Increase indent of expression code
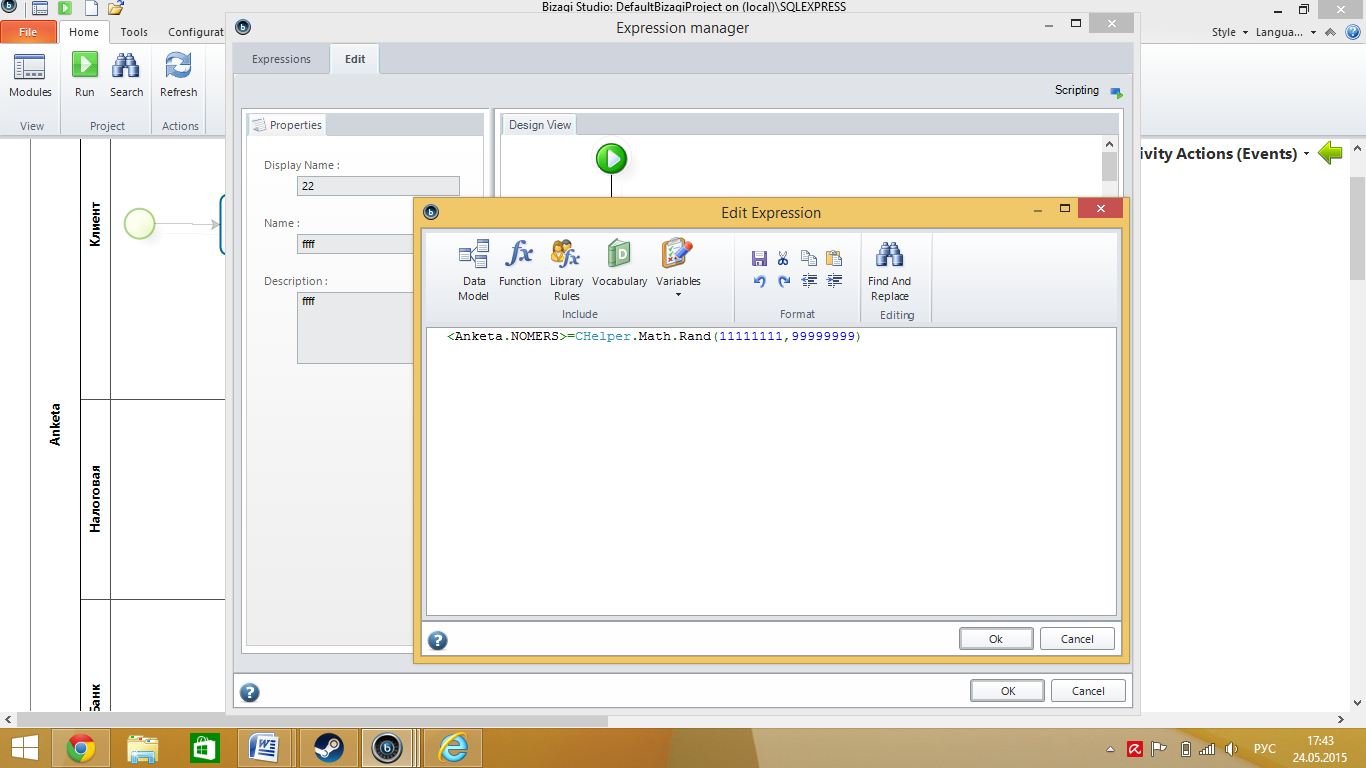 point(834,281)
